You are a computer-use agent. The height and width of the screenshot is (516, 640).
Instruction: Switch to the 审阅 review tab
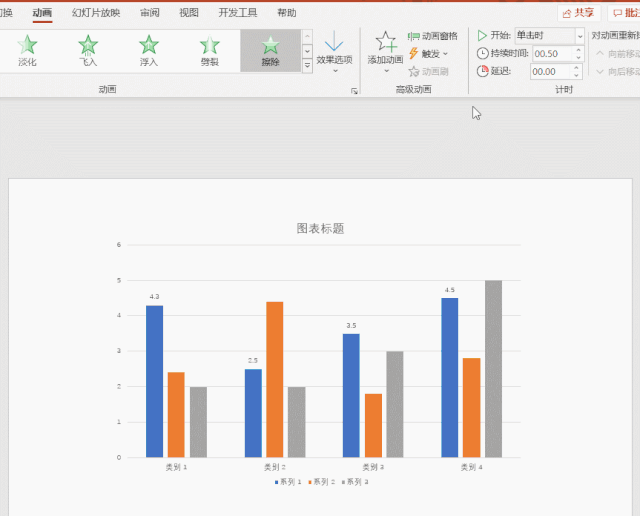[x=150, y=13]
